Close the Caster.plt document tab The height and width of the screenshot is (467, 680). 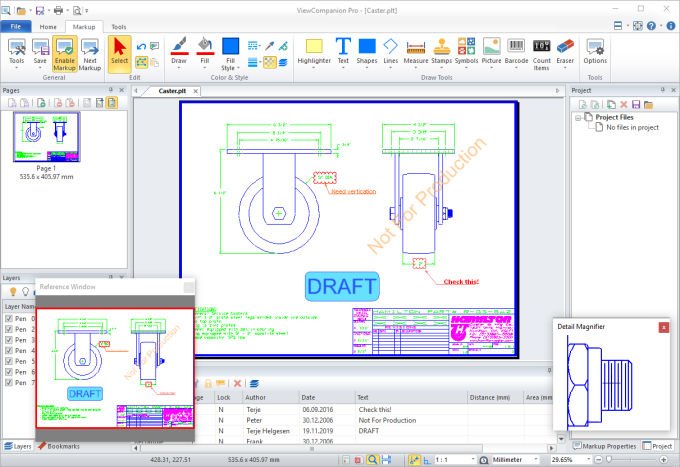(196, 91)
